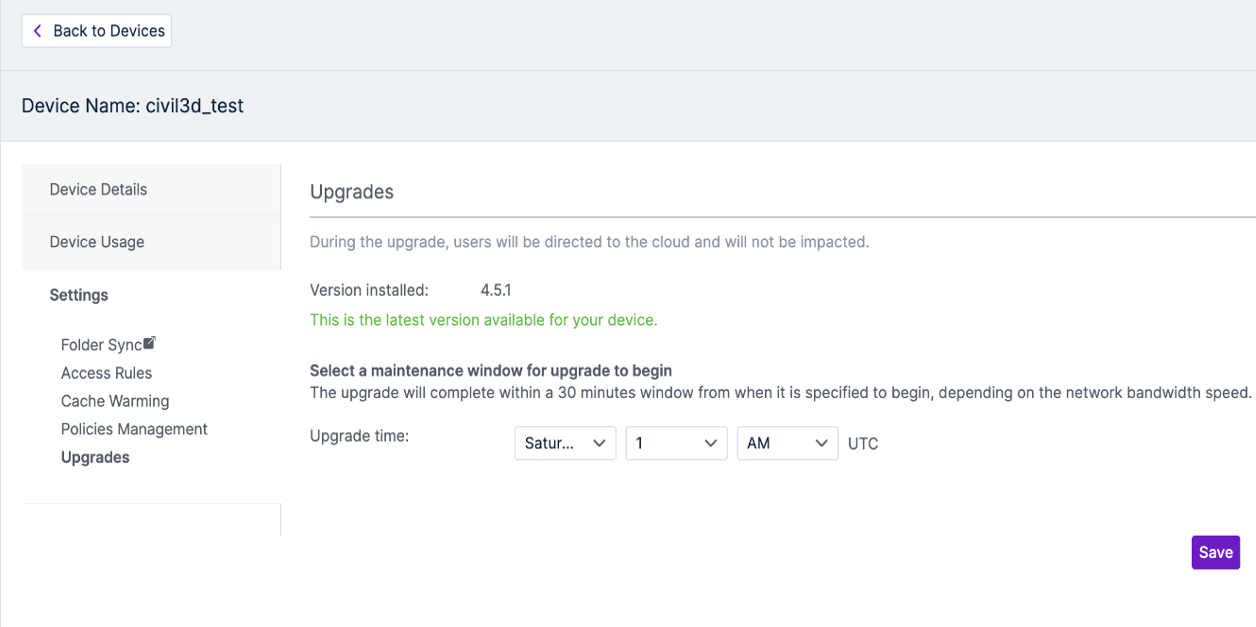The image size is (1256, 627).
Task: Select Device Usage in the sidebar
Action: [98, 241]
